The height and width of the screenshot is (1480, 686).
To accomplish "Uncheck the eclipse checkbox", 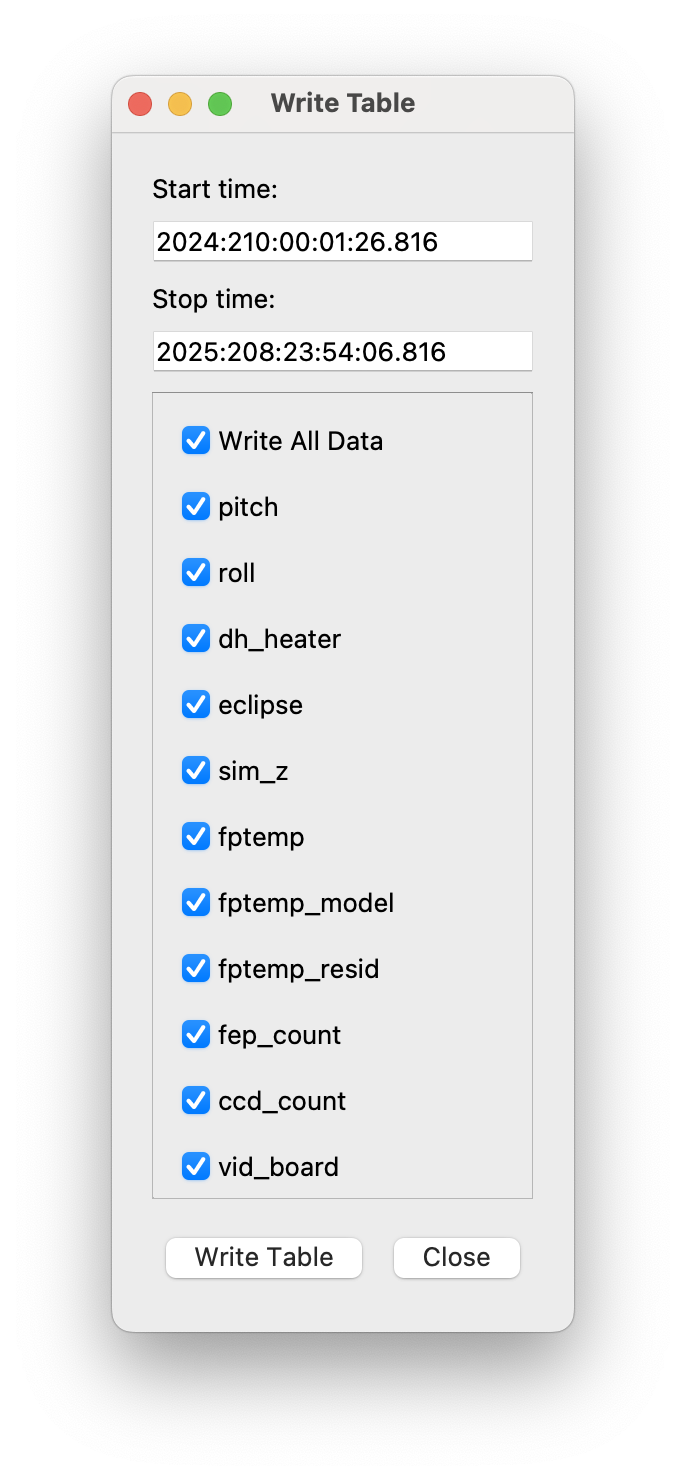I will point(196,705).
